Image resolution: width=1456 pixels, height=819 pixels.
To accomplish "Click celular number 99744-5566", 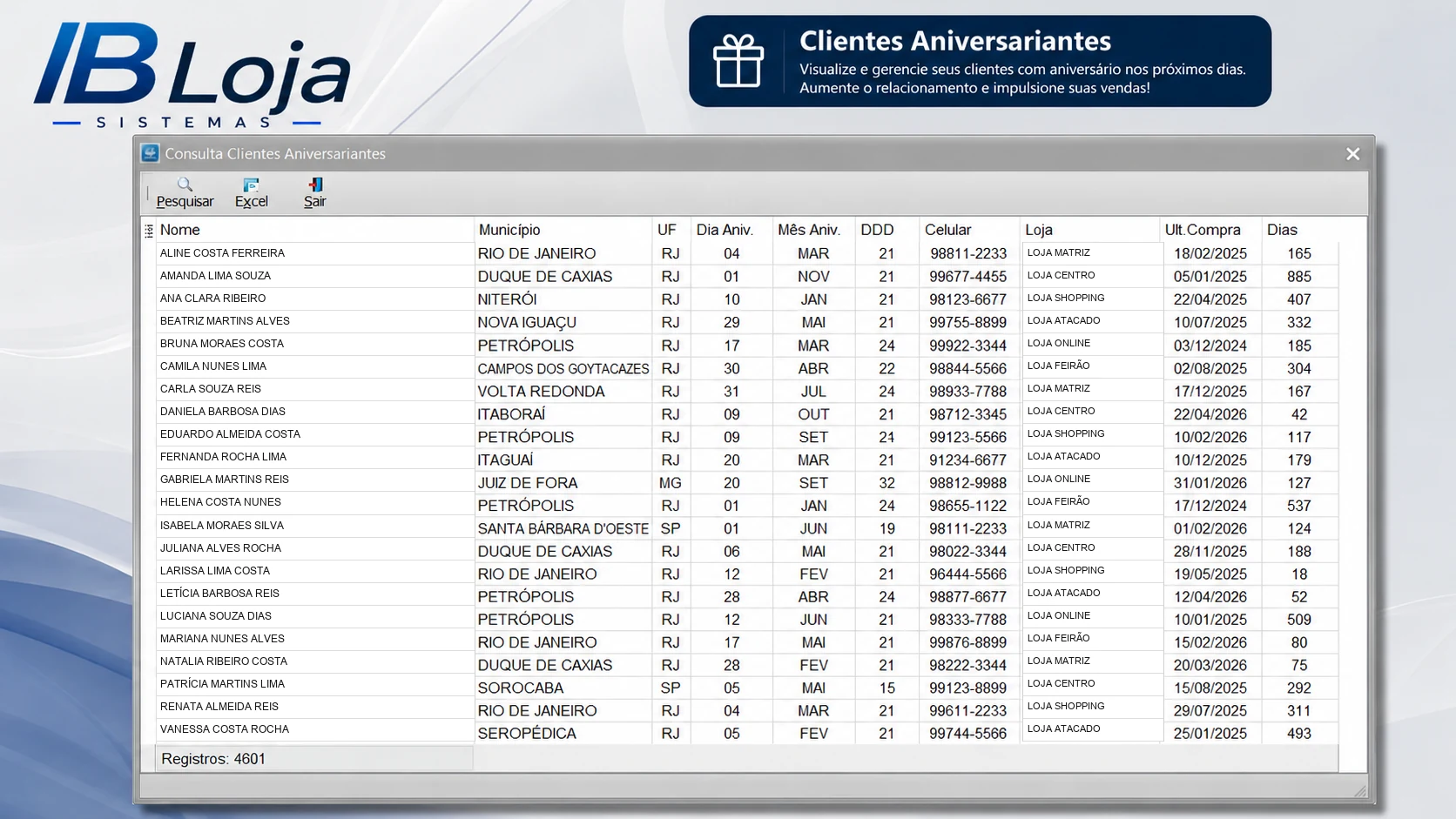I will (967, 734).
